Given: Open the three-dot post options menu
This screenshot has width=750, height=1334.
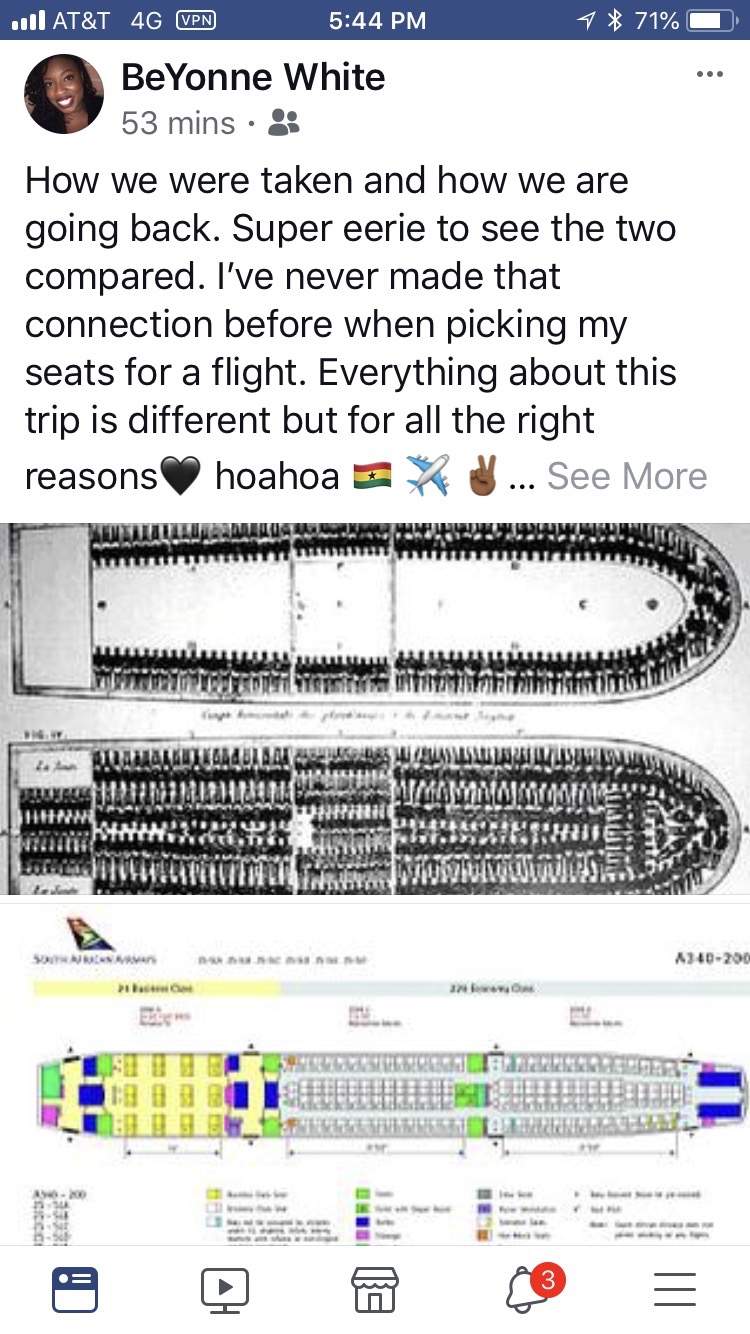Looking at the screenshot, I should pos(709,75).
